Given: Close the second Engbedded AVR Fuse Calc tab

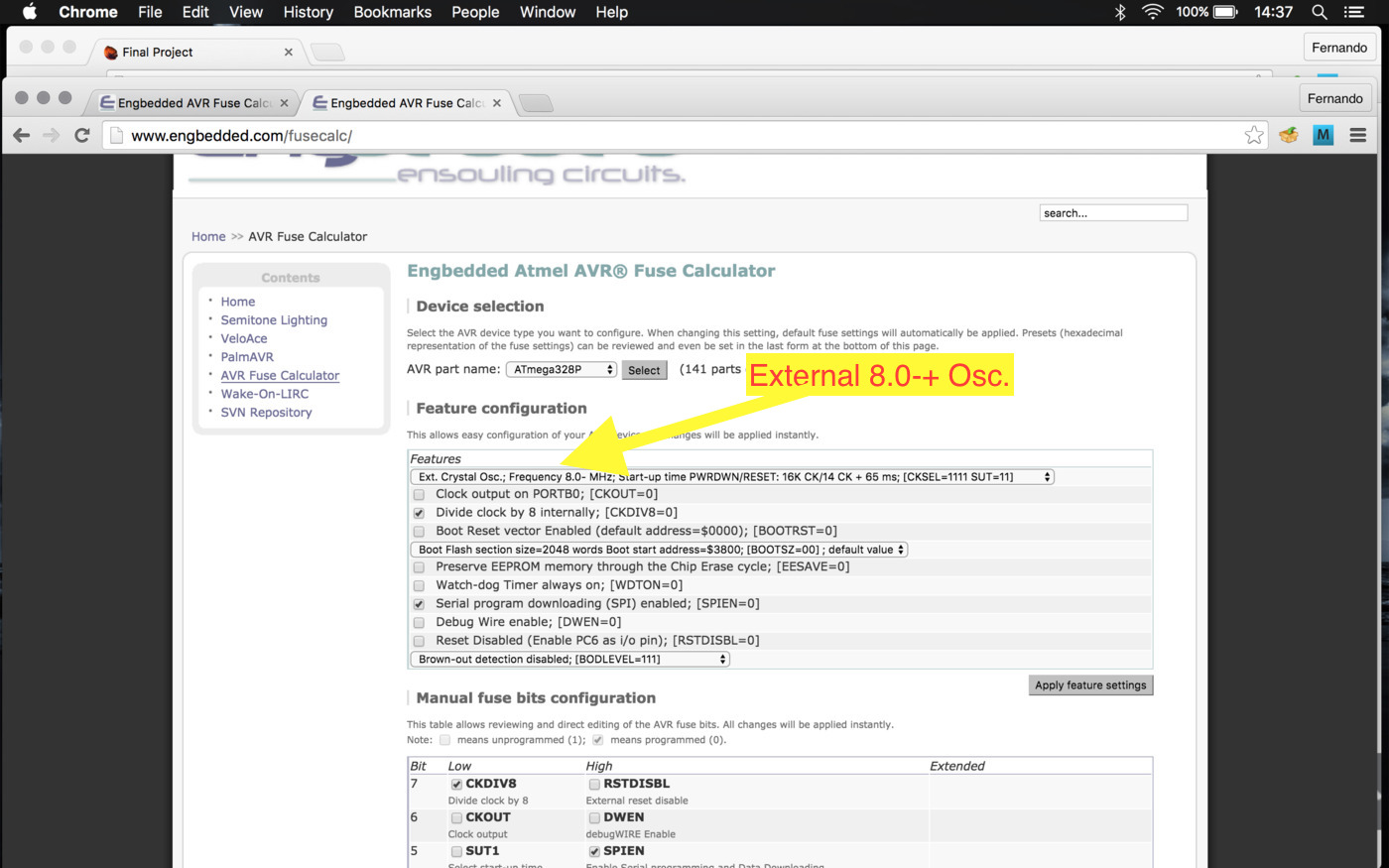Looking at the screenshot, I should (496, 103).
